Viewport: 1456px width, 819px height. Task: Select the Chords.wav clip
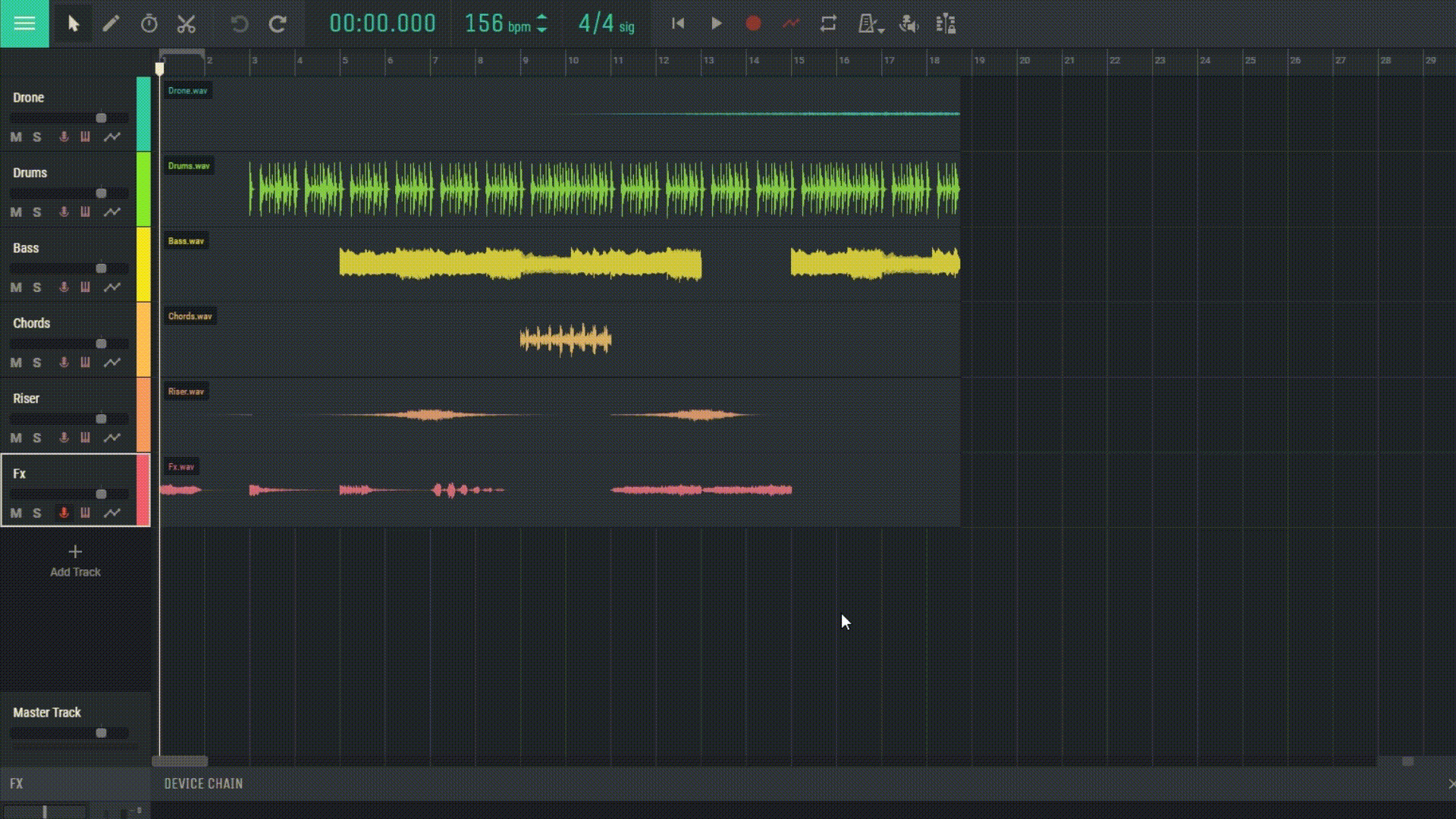coord(564,340)
